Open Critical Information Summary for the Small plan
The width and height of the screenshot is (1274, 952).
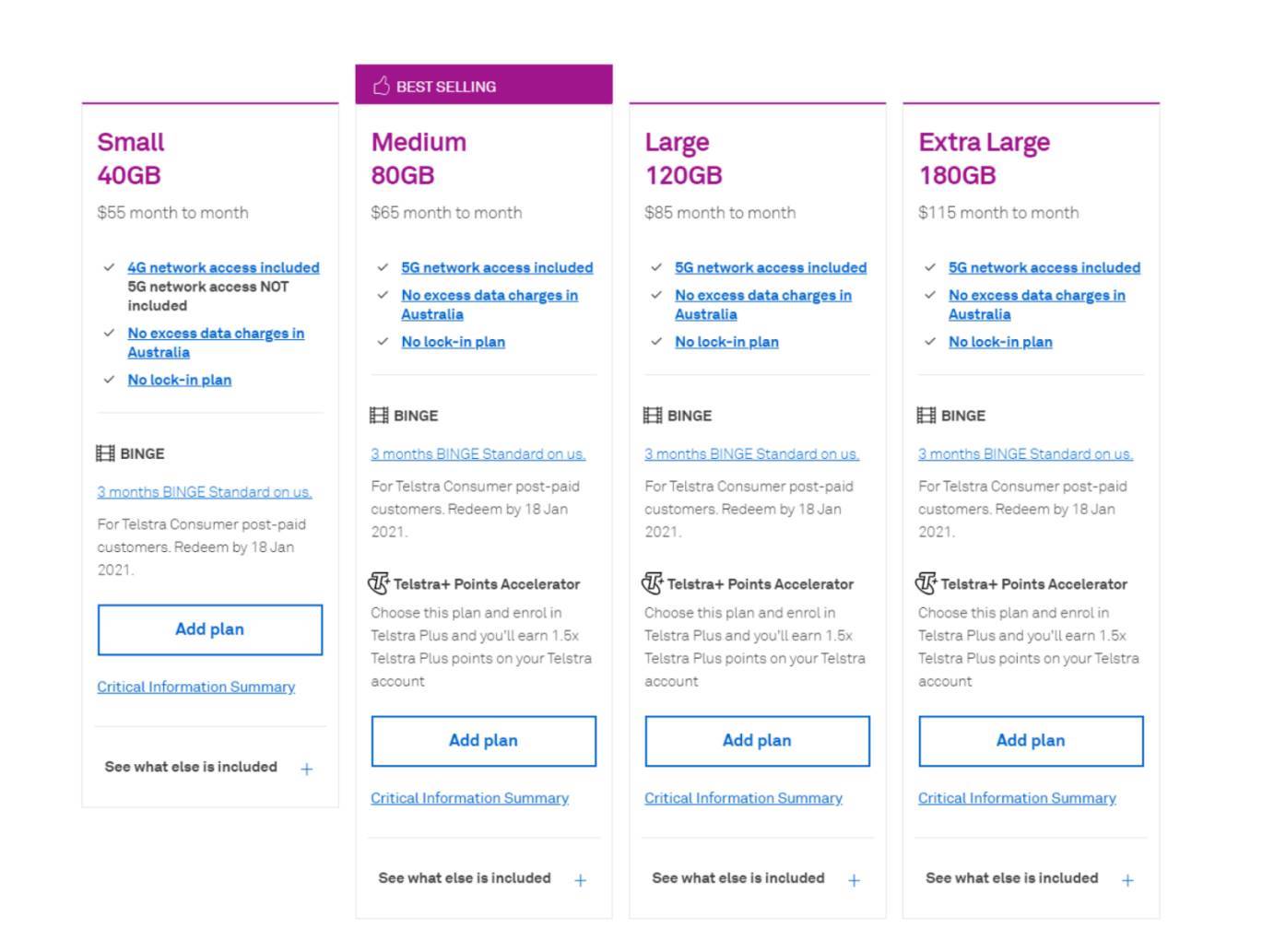tap(195, 687)
